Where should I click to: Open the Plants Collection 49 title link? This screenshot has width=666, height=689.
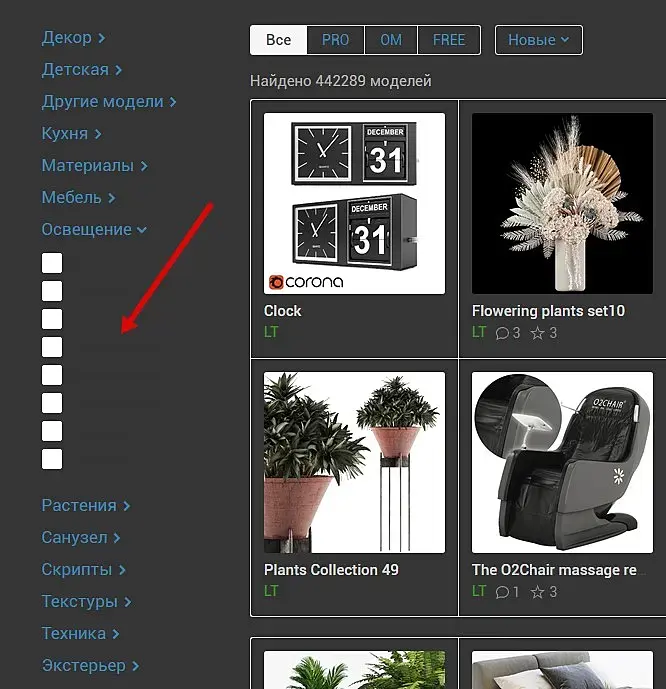pyautogui.click(x=331, y=570)
